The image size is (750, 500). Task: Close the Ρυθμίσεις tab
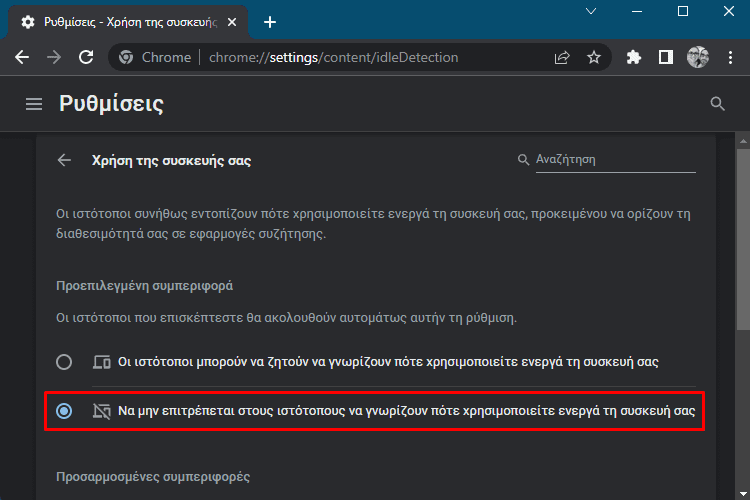(x=232, y=22)
